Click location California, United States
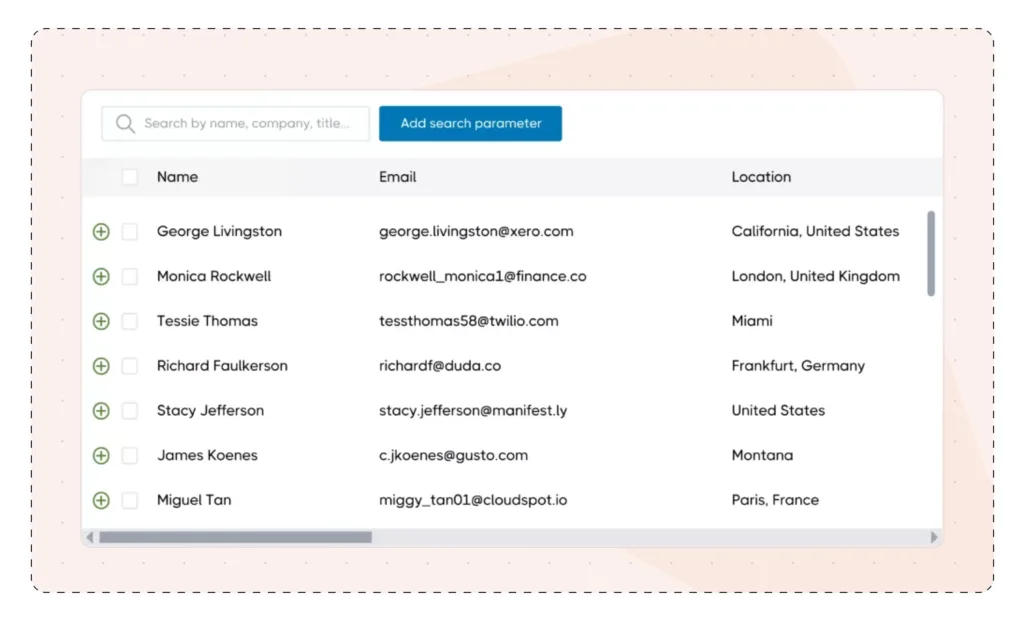Image resolution: width=1024 pixels, height=621 pixels. pos(815,231)
